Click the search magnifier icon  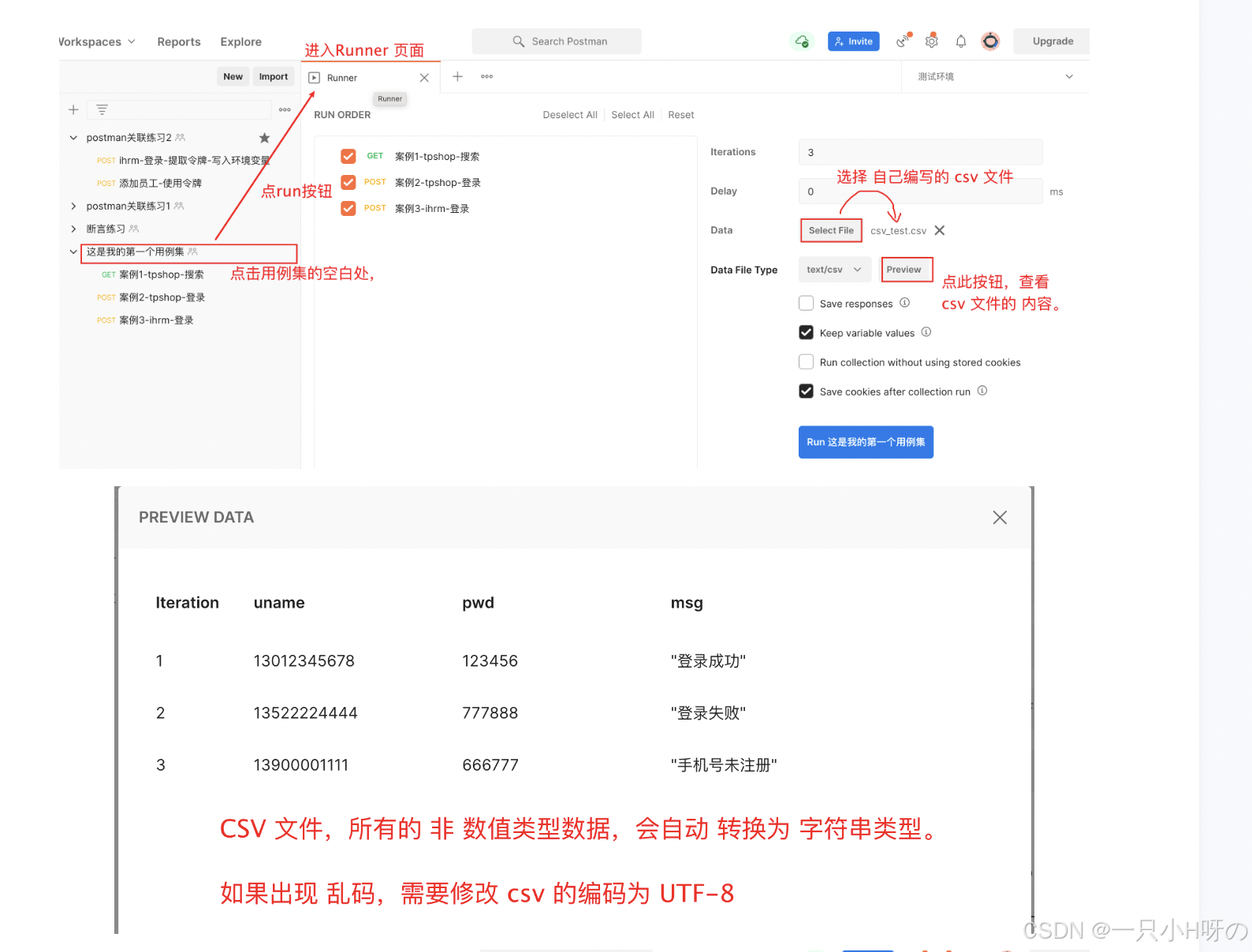518,41
